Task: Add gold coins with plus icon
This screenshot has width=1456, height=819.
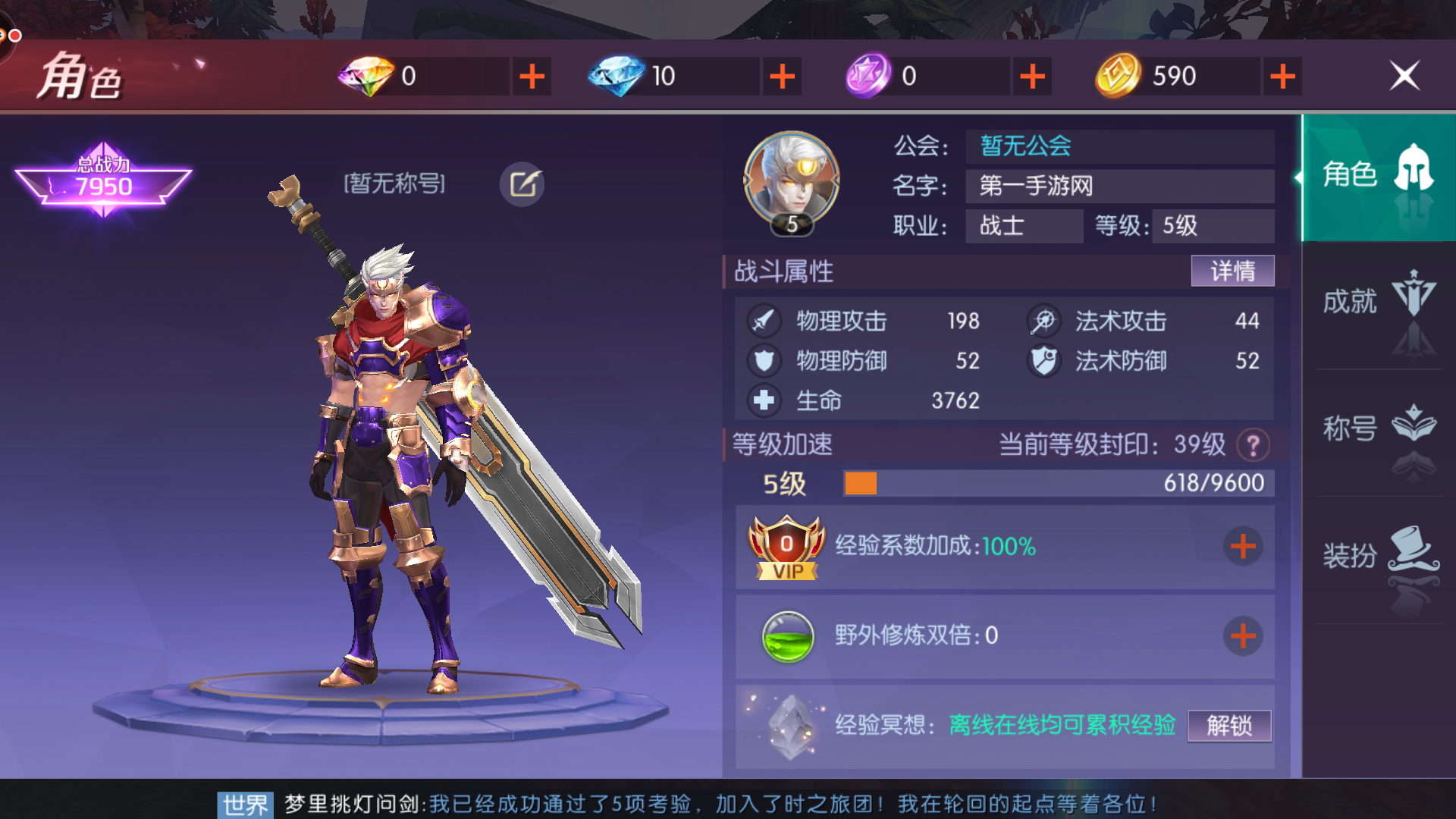Action: tap(1282, 76)
